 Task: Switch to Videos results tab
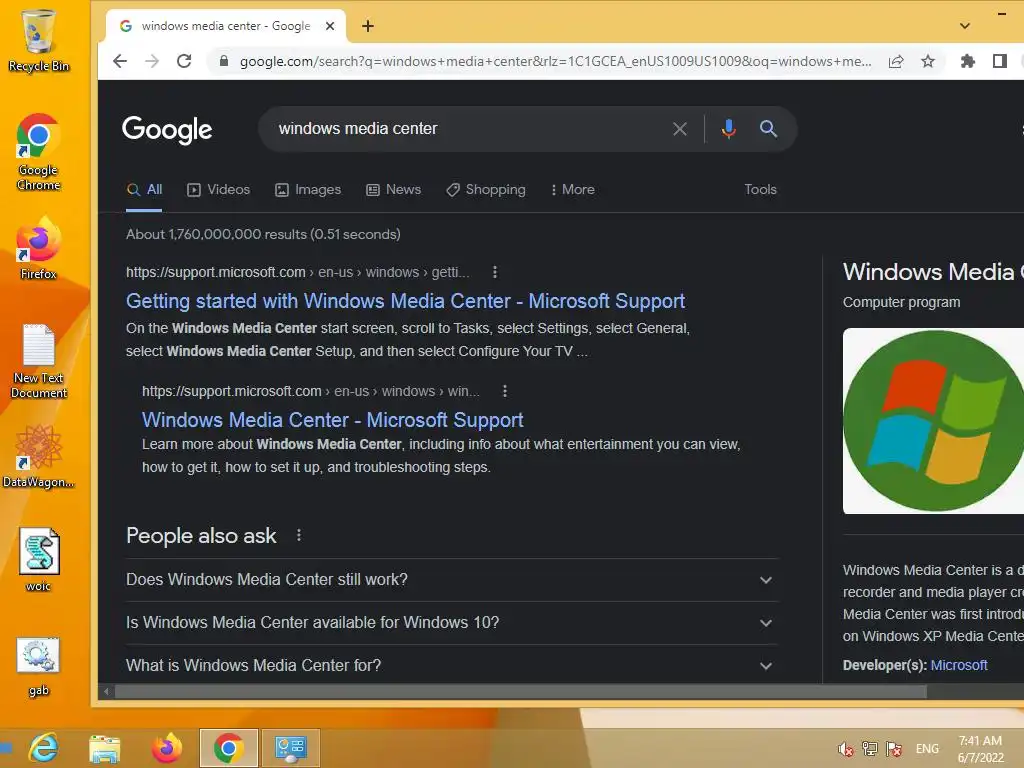coord(218,189)
